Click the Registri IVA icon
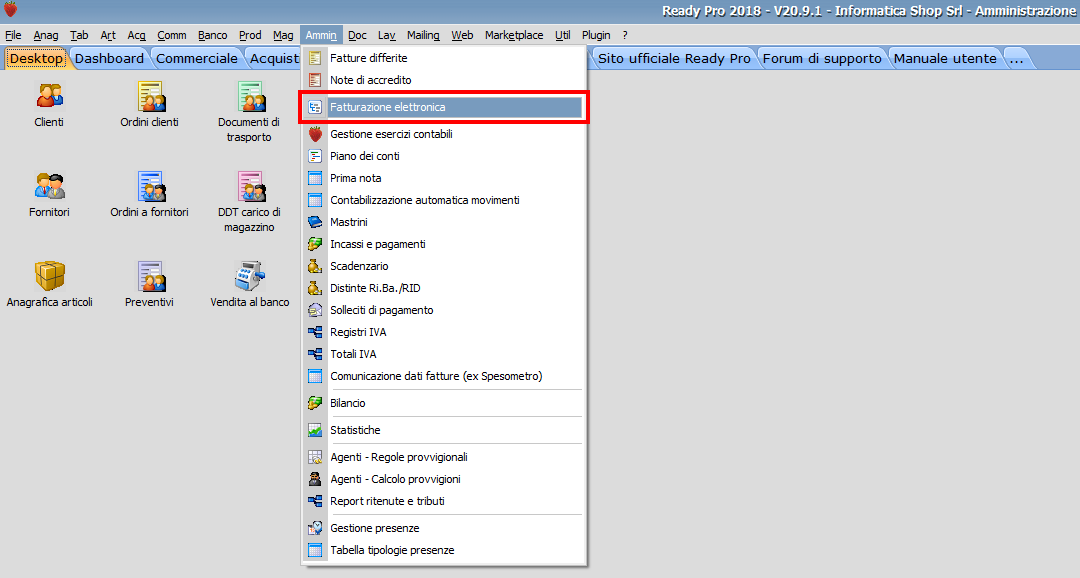Screen dimensions: 1080x578 point(315,332)
